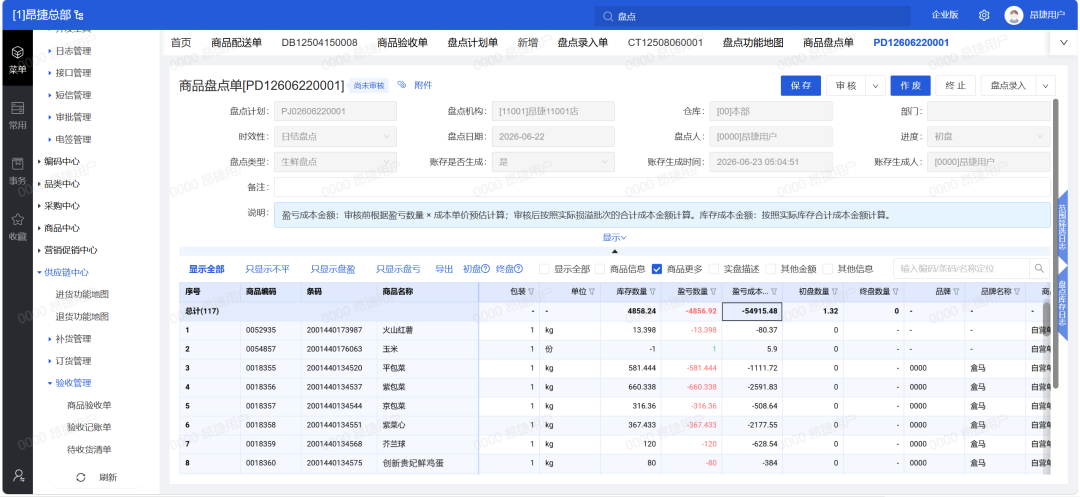The height and width of the screenshot is (497, 1080).
Task: Open the 收藏 star icon
Action: click(x=18, y=220)
